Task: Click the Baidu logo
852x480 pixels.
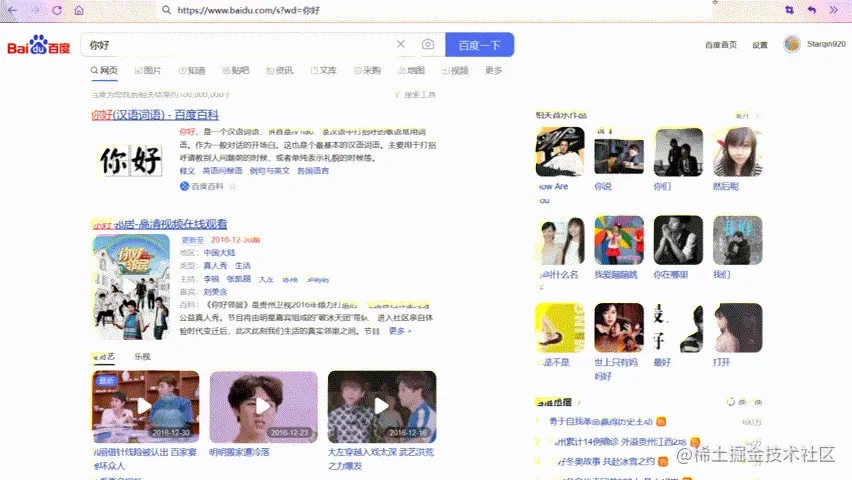Action: [x=39, y=45]
